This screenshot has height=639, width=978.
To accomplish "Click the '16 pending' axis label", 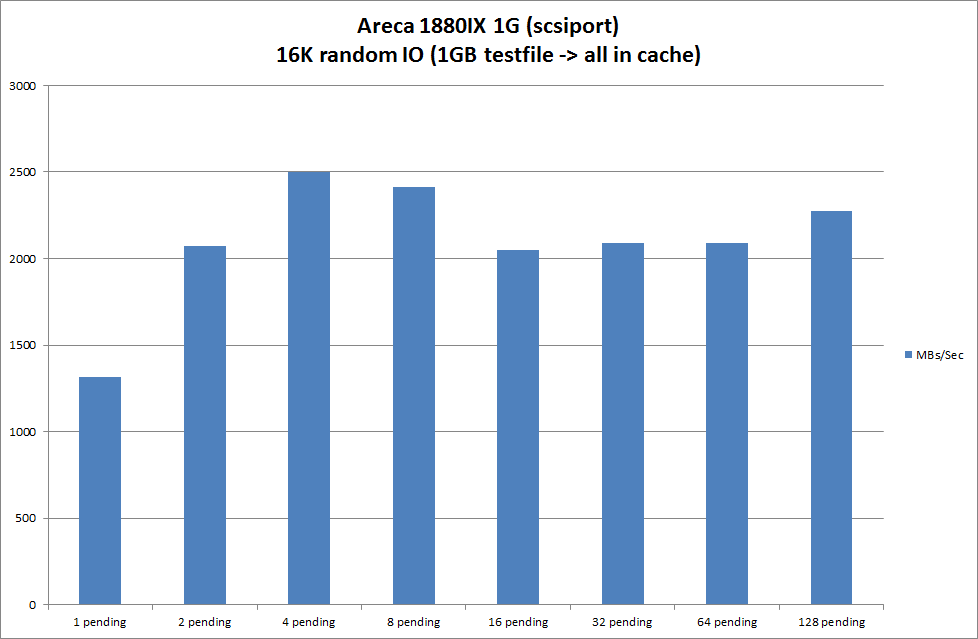I will [518, 622].
